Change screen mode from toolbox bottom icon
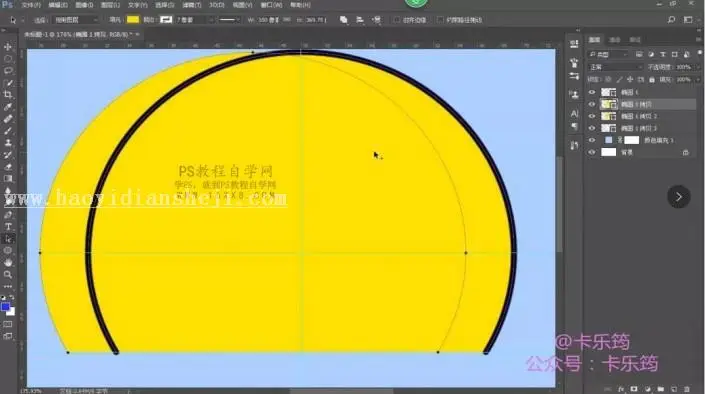Image resolution: width=705 pixels, height=394 pixels. pos(8,336)
